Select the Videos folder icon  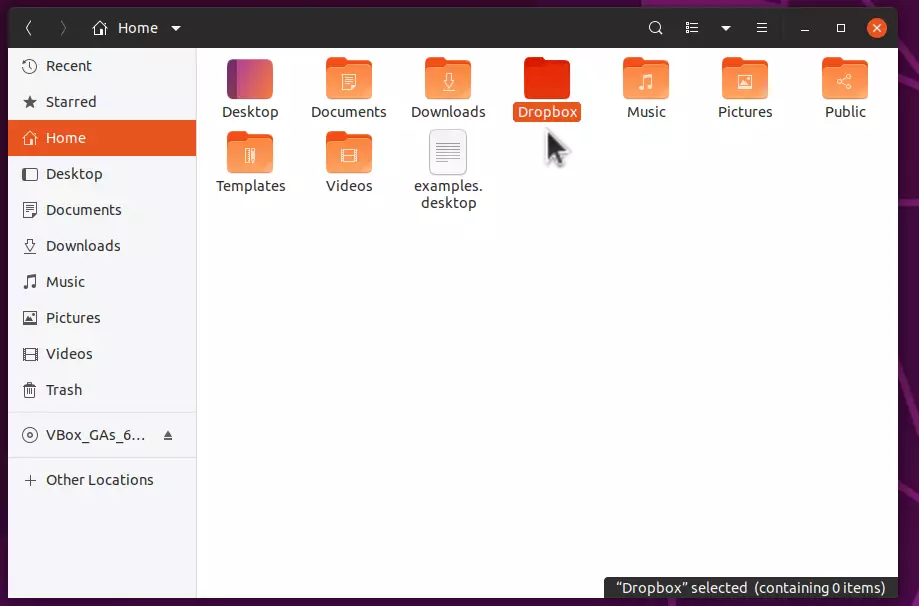point(349,152)
